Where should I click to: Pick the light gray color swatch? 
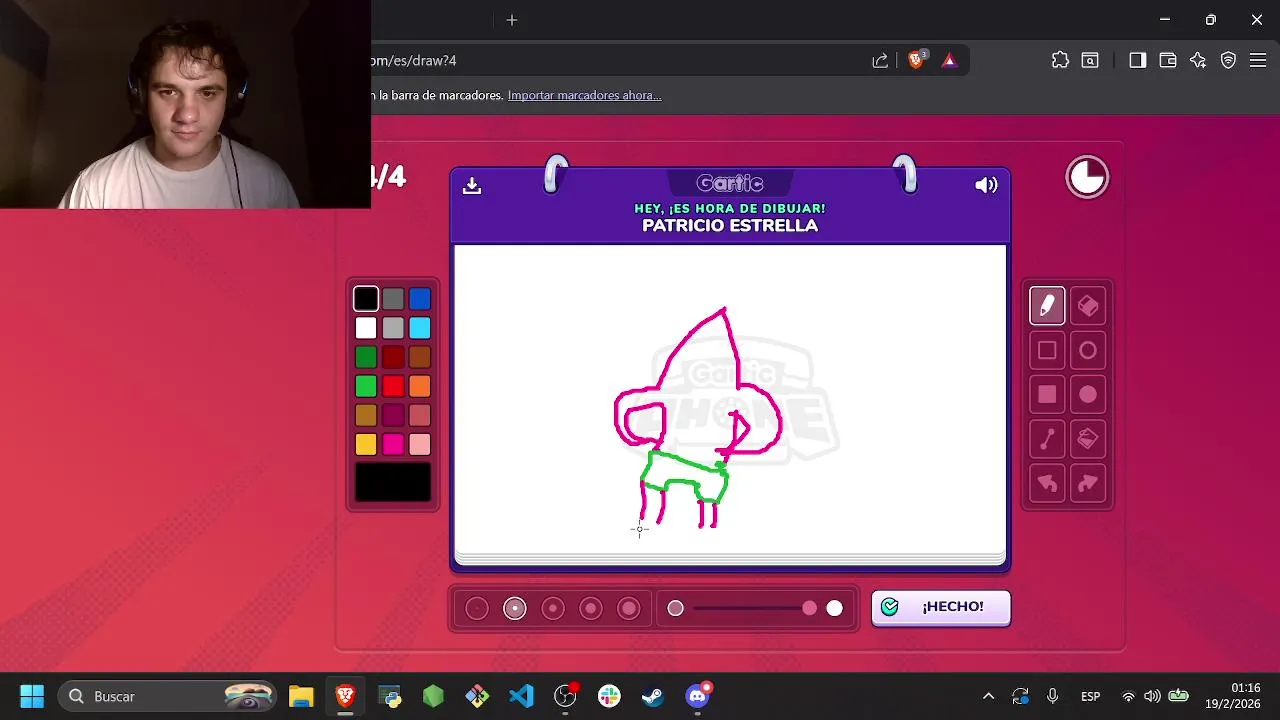pyautogui.click(x=393, y=328)
